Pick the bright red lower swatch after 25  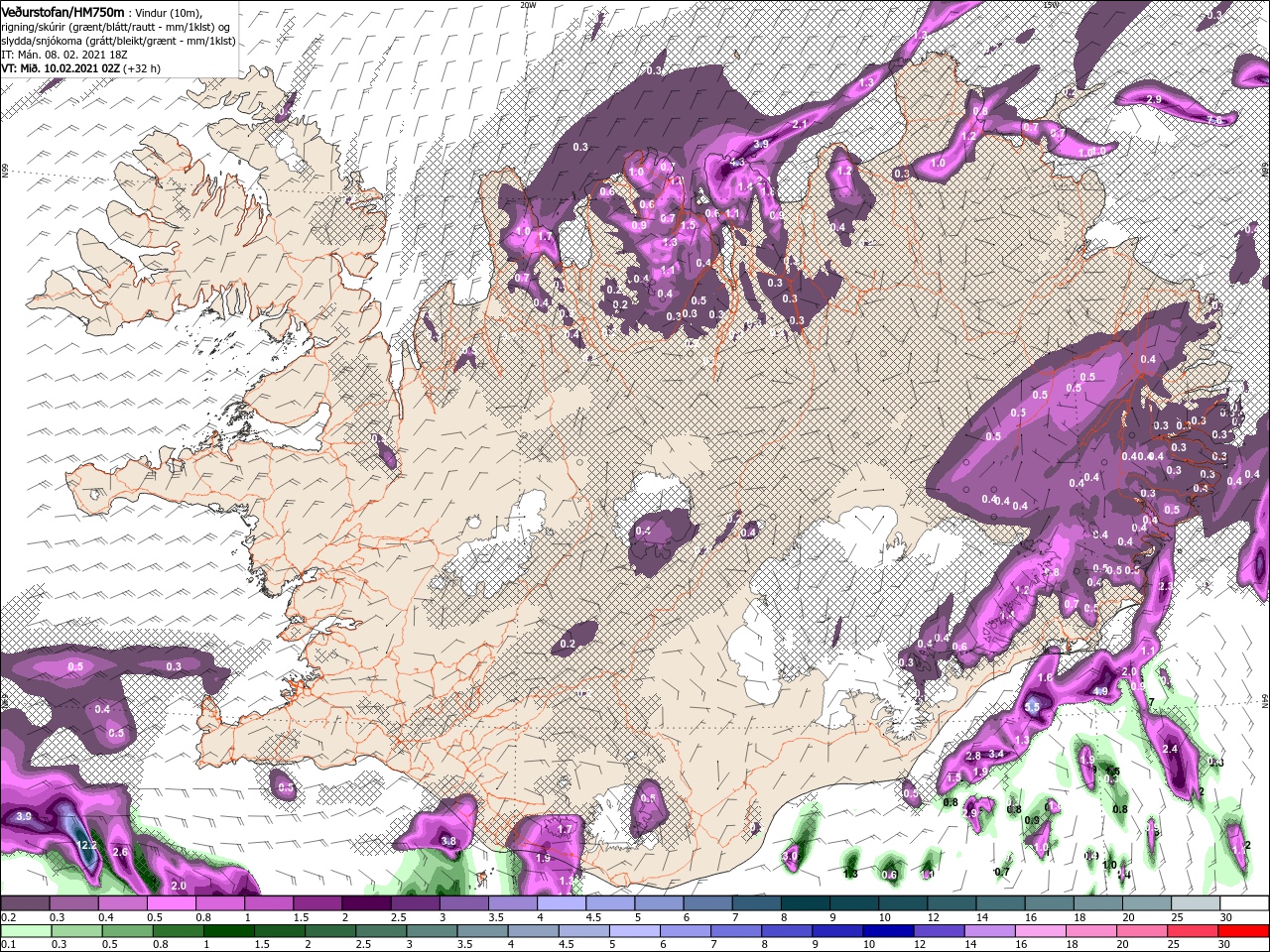(1243, 931)
